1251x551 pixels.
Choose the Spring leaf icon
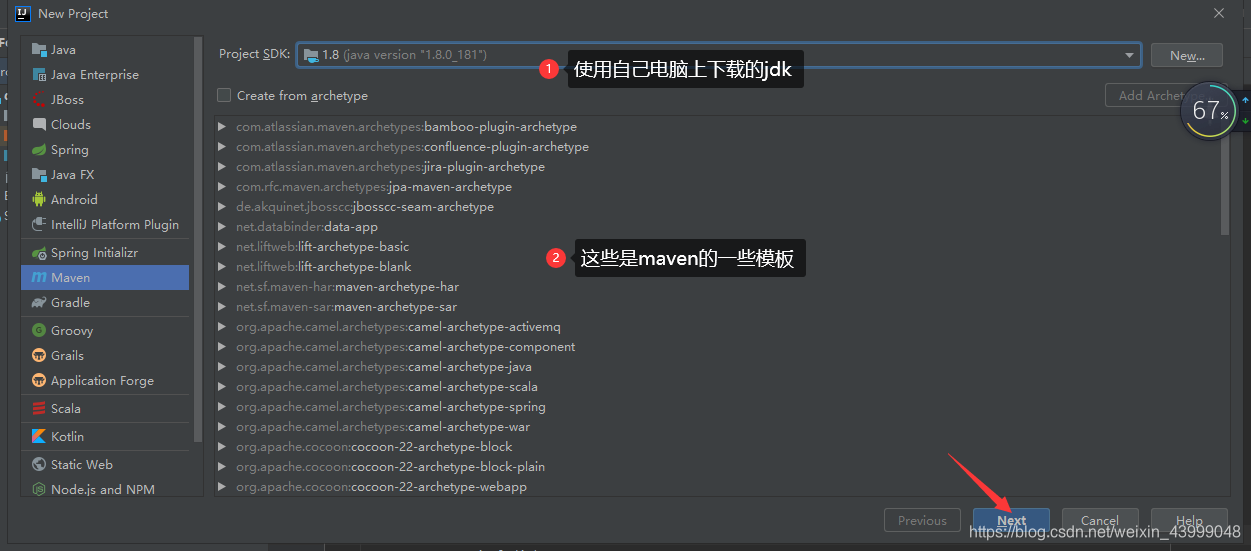[x=39, y=150]
